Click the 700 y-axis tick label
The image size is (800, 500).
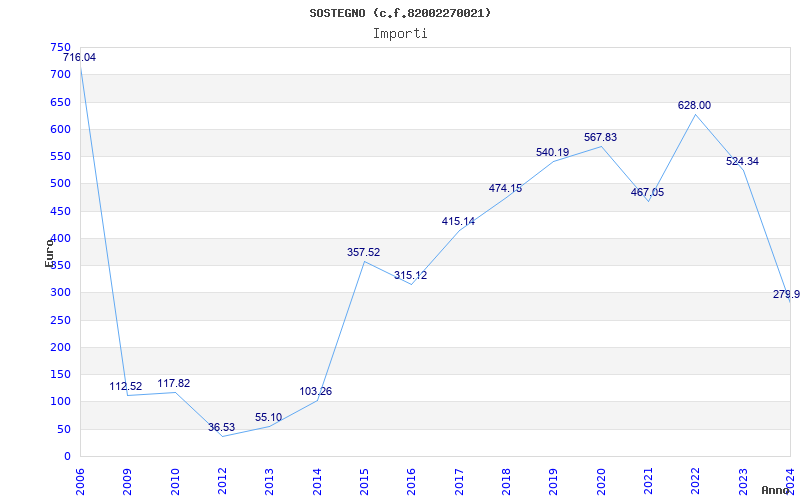pyautogui.click(x=61, y=74)
